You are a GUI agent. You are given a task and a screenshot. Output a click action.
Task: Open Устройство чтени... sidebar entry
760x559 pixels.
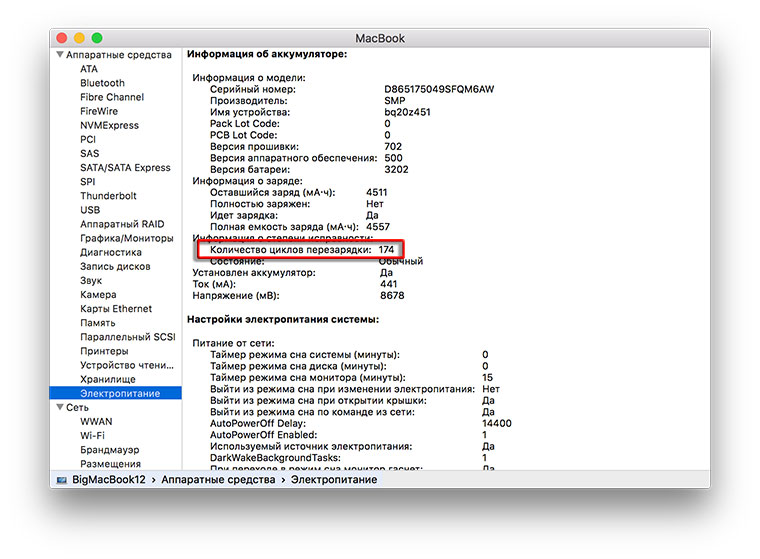pos(127,365)
